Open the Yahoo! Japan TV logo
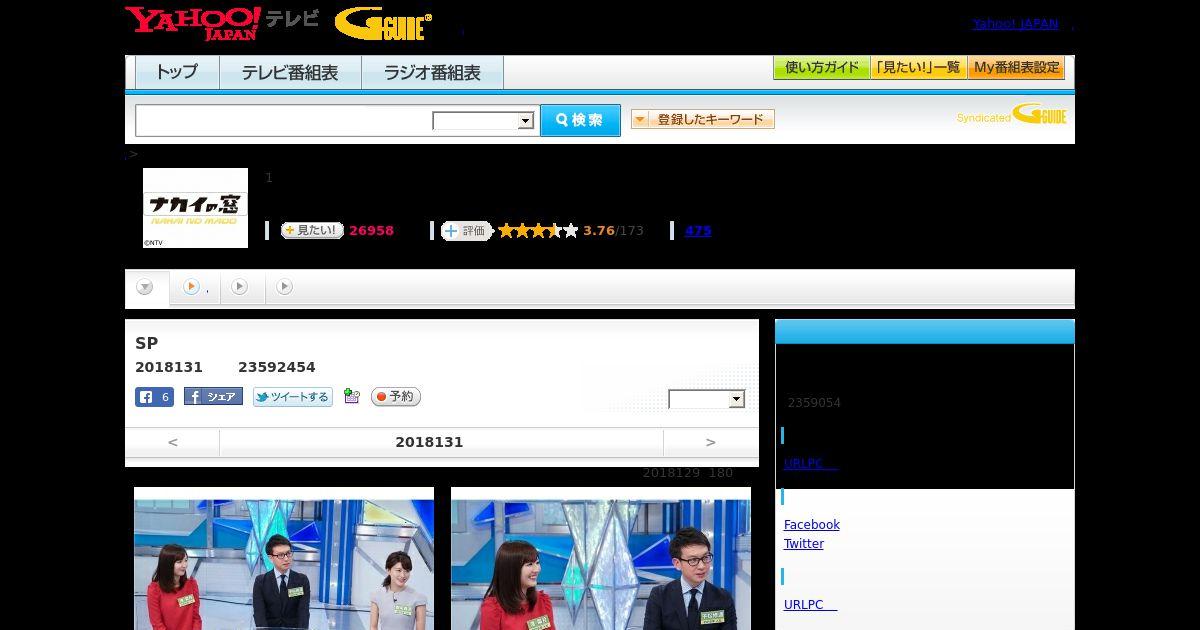The image size is (1200, 630). click(222, 23)
